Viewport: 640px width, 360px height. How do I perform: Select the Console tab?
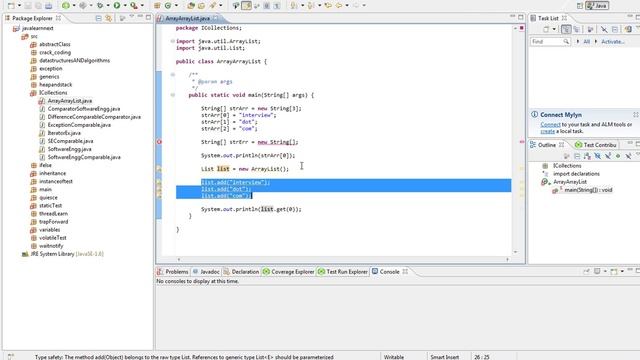389,271
